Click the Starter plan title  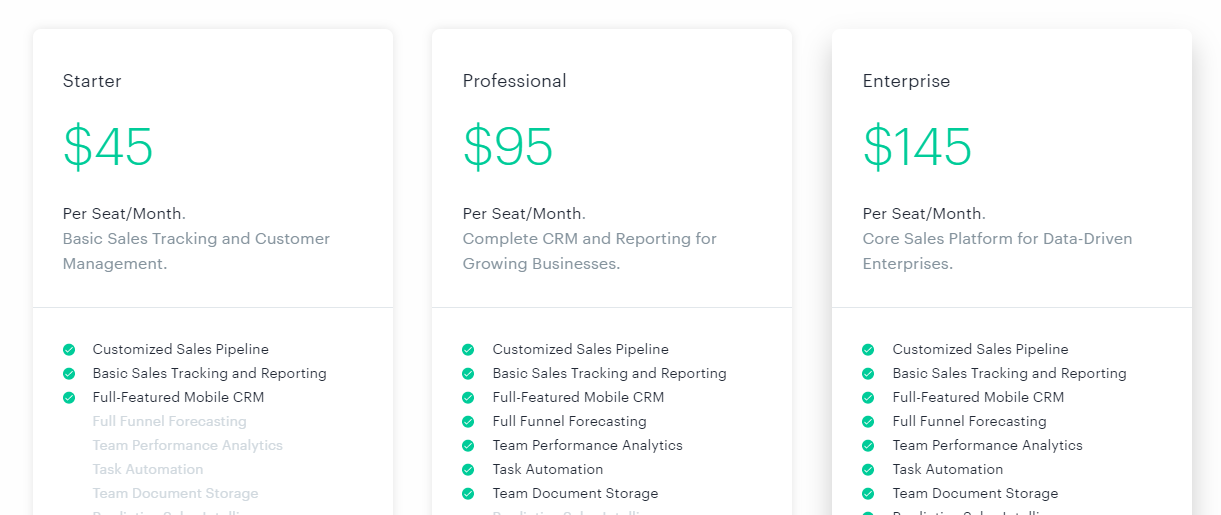coord(92,81)
